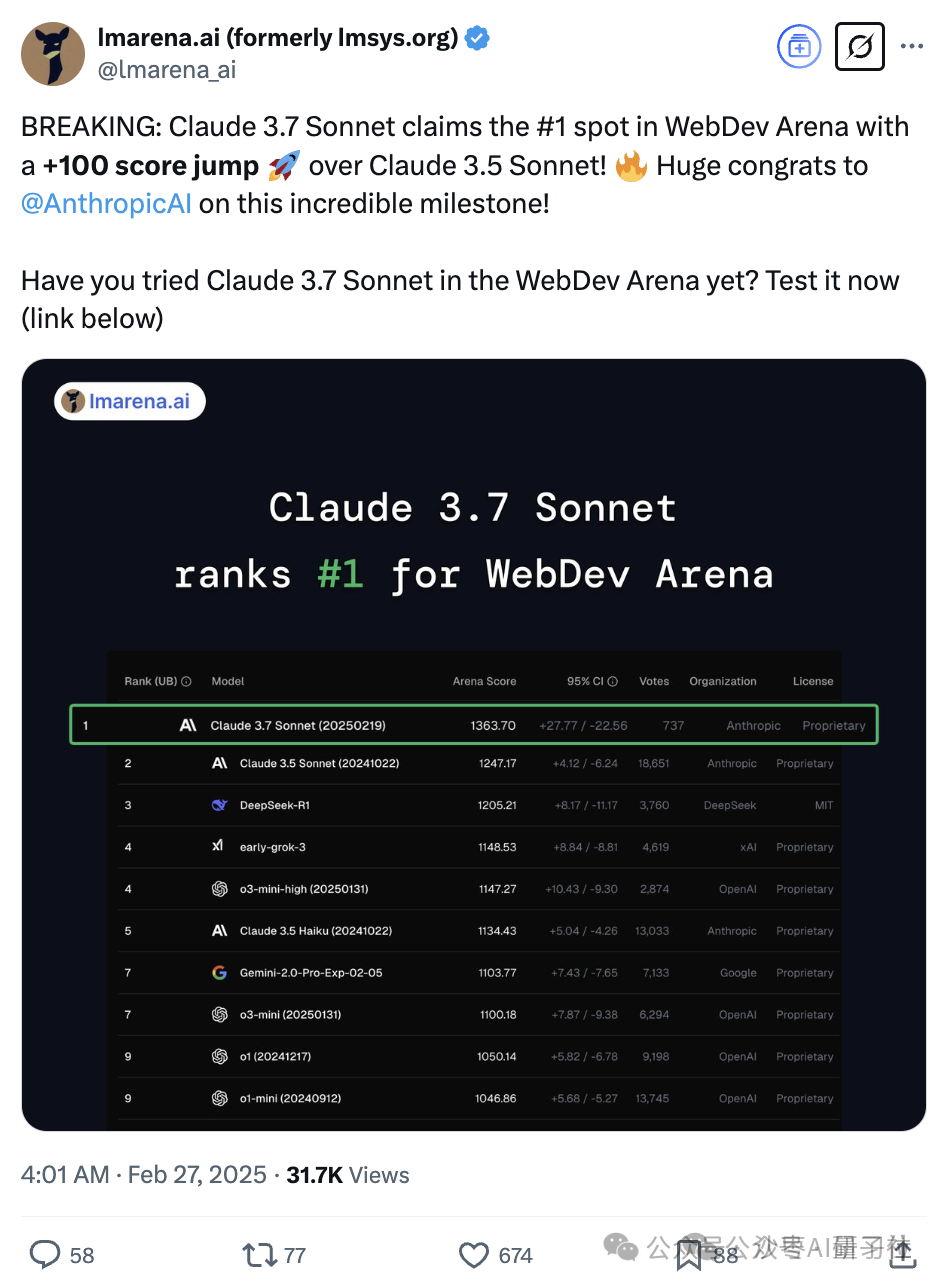Open the leaderboard image thumbnail
942x1286 pixels.
474,745
